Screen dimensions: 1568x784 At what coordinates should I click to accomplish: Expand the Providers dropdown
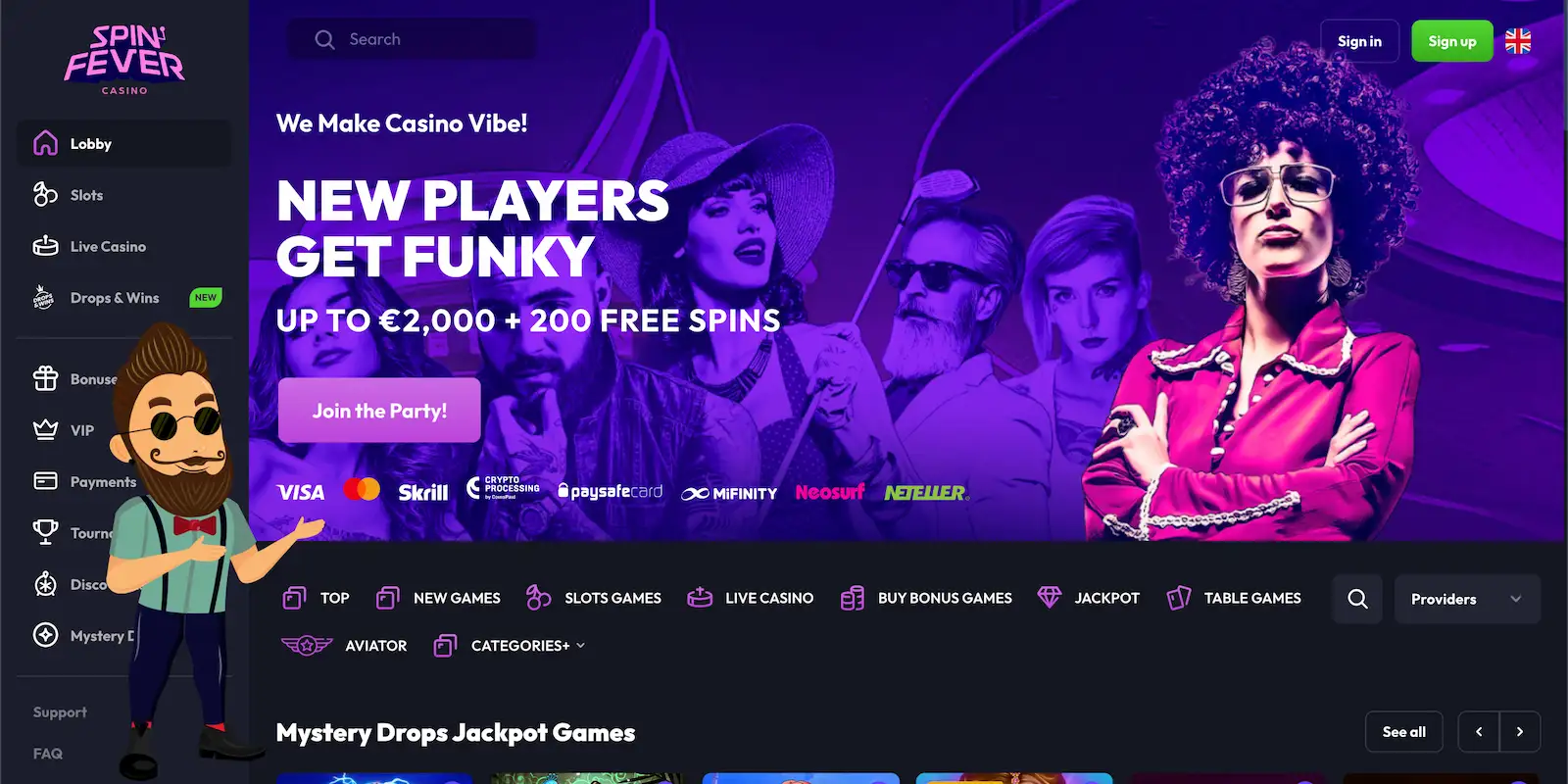tap(1467, 599)
